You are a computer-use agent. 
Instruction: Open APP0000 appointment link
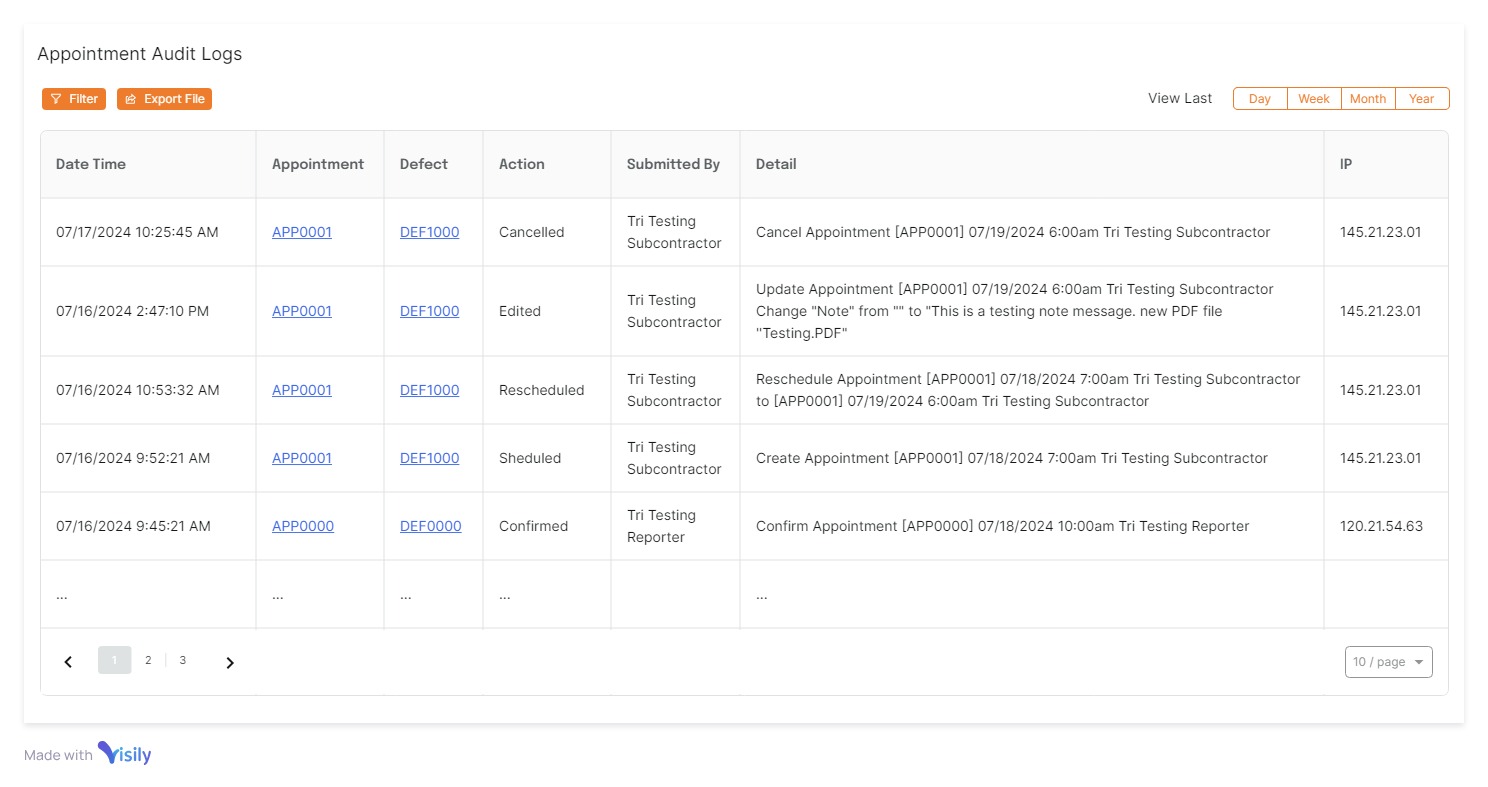303,526
